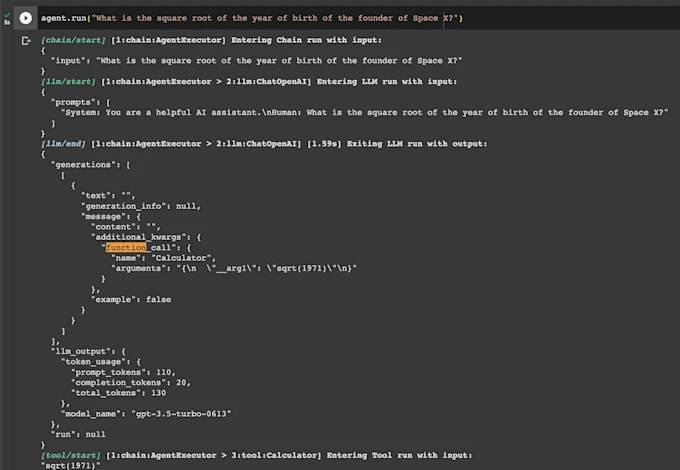Click the "completion_tokens": 20 line

138,382
